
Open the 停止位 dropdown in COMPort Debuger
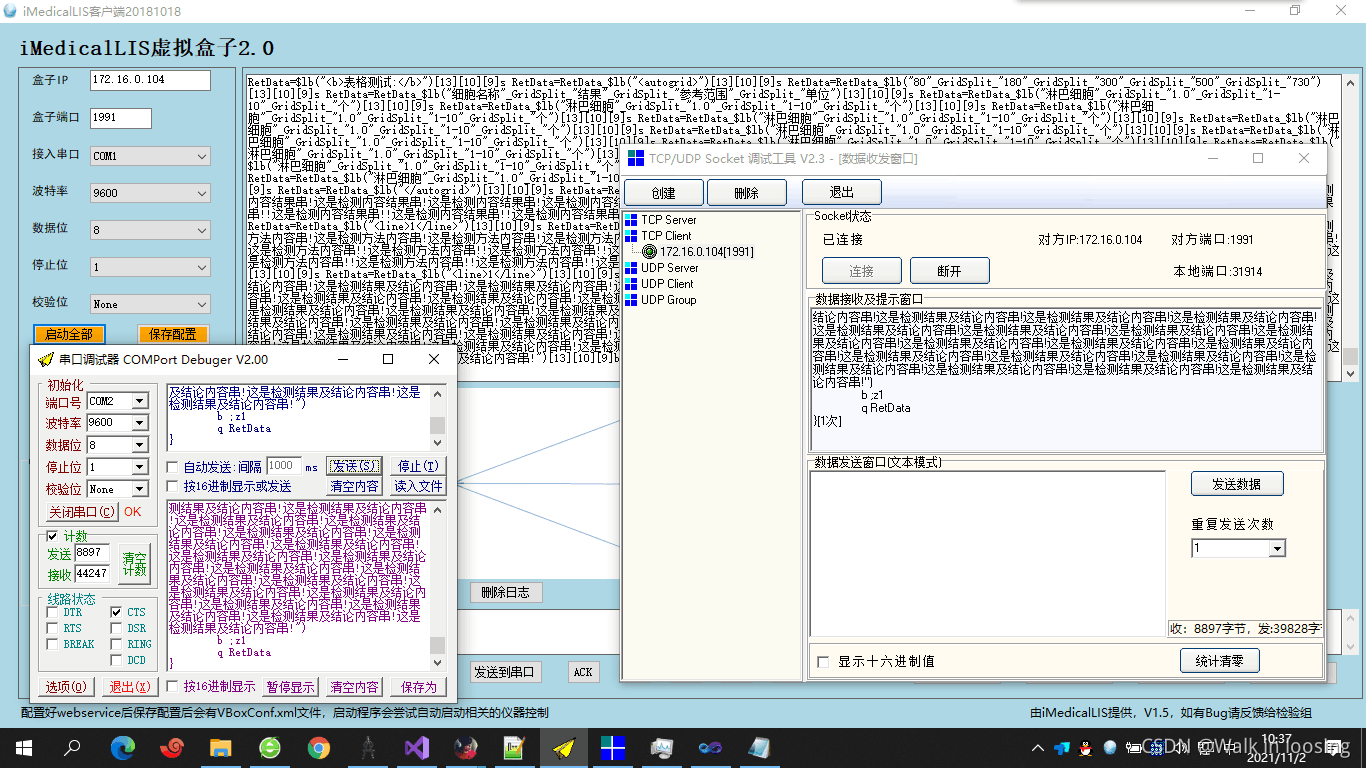[140, 467]
